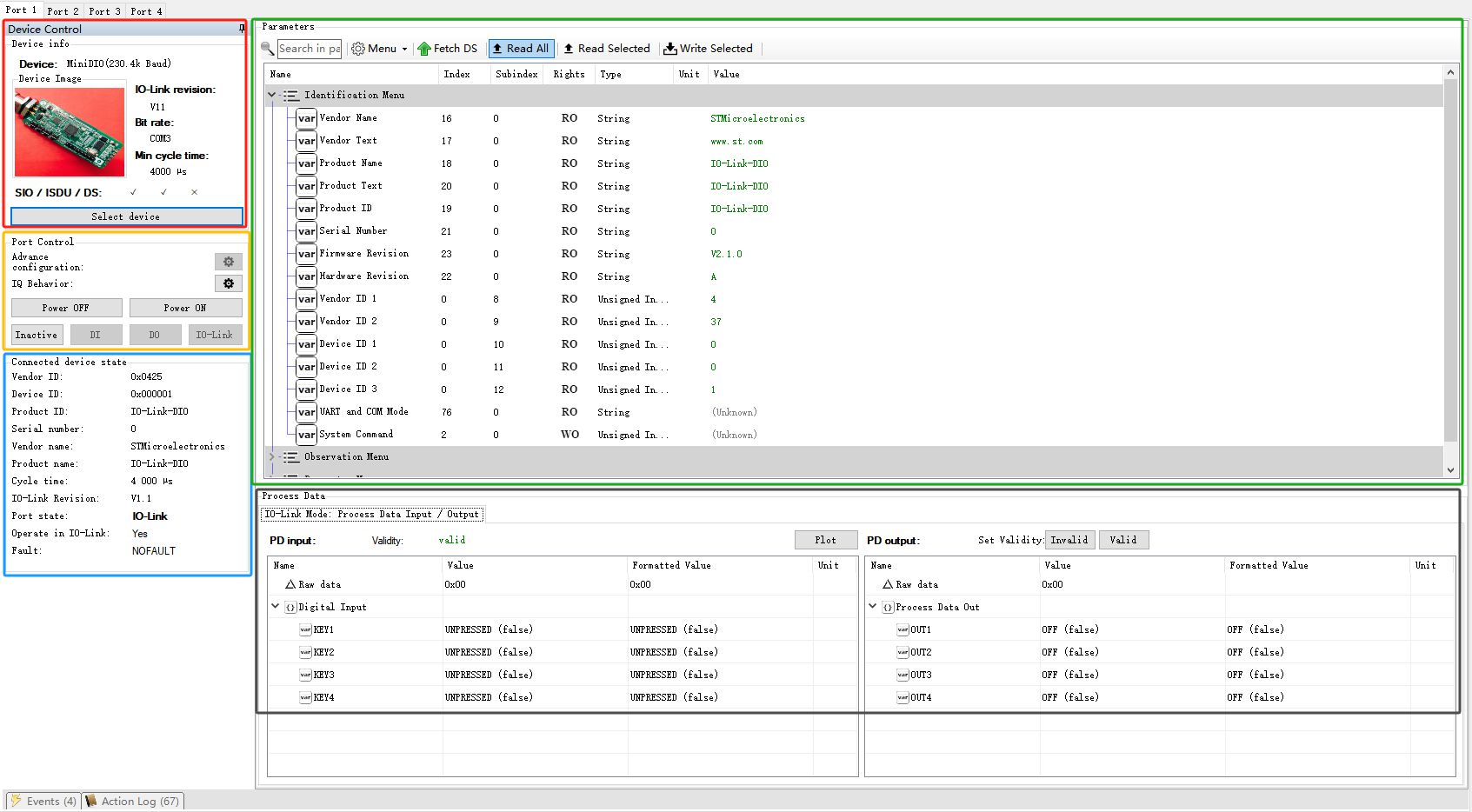Click the KEY1 variable icon

click(x=305, y=629)
